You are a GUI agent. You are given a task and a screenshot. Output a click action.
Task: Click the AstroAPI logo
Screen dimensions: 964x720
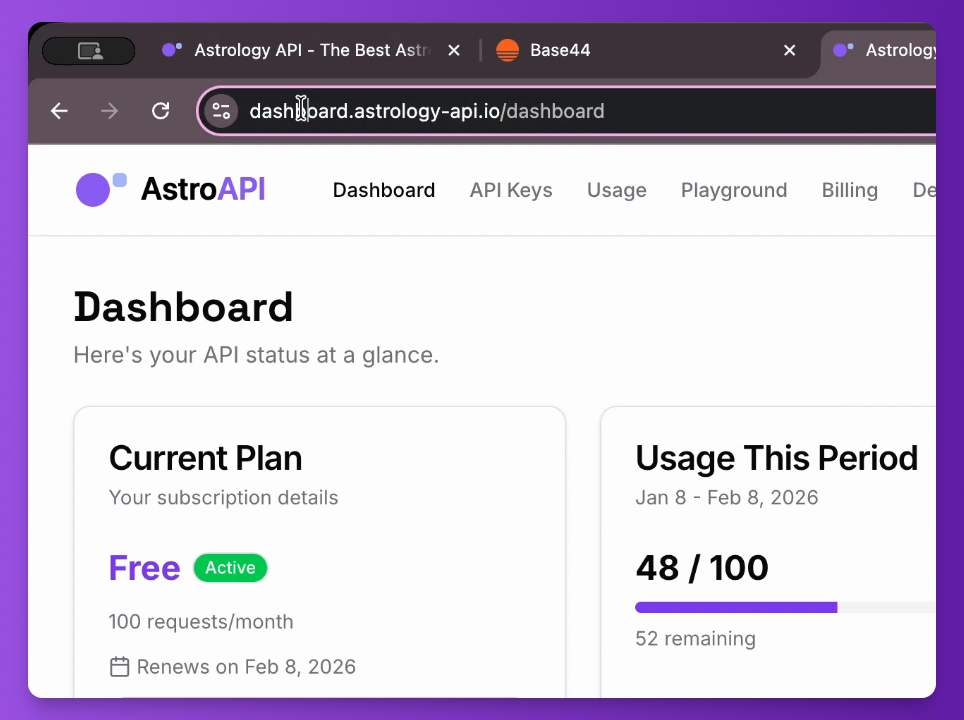170,189
